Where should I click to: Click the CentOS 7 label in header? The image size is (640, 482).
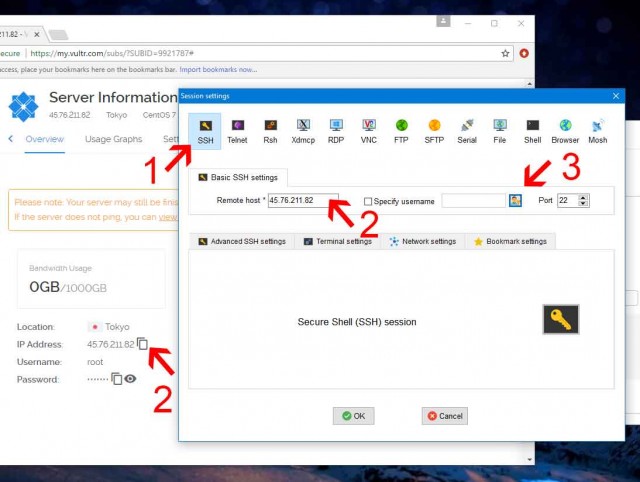pyautogui.click(x=159, y=115)
